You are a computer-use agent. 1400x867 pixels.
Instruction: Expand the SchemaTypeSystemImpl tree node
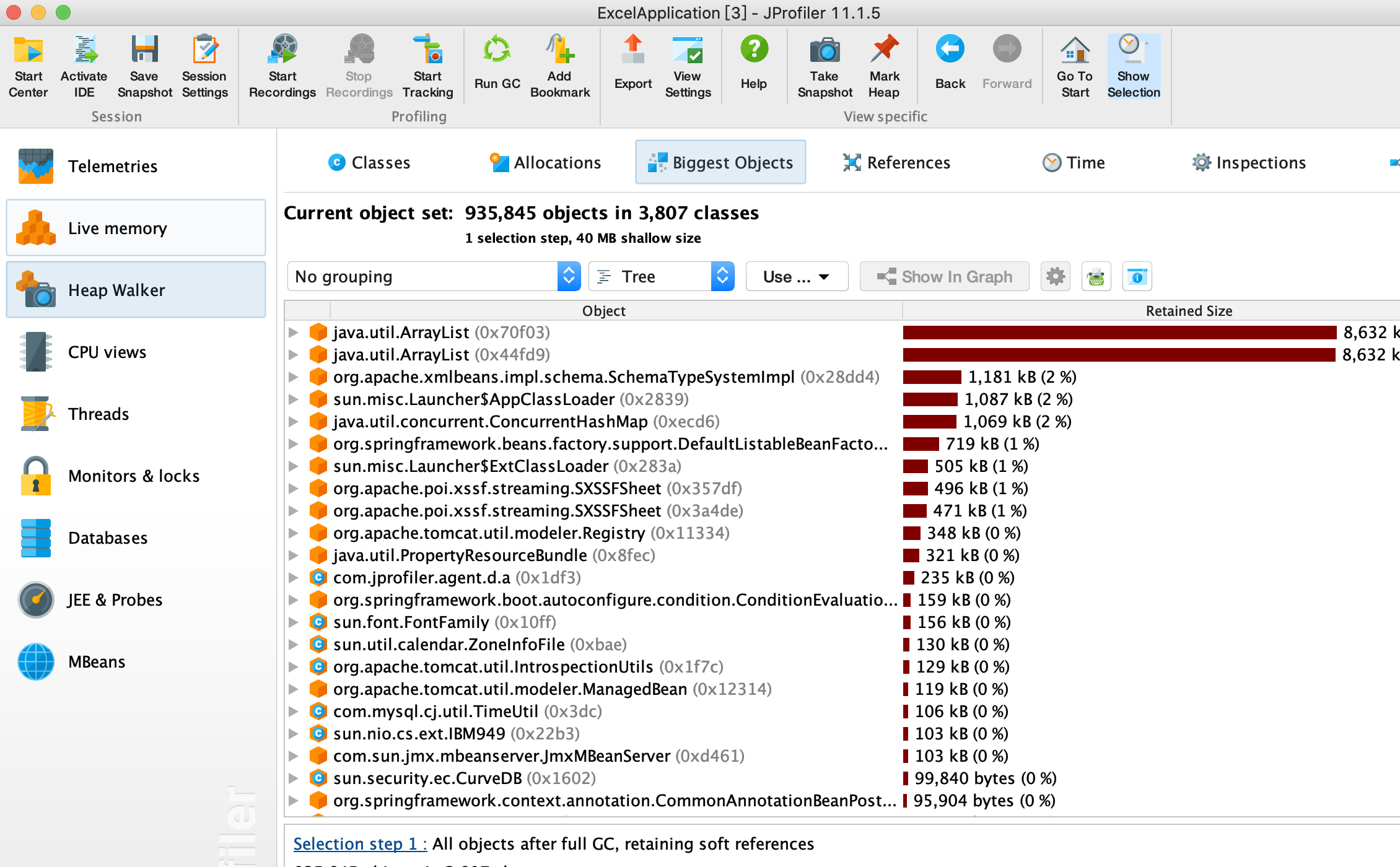point(294,377)
